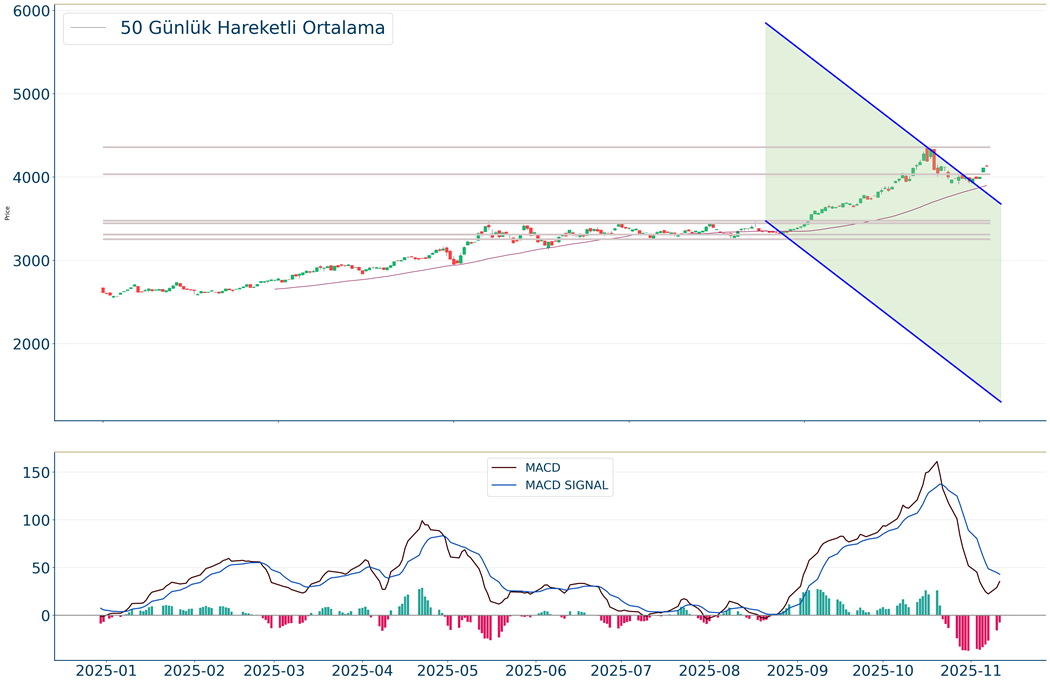Viewport: 1050px width, 683px height.
Task: Click the 6000 price axis tick label
Action: click(33, 11)
